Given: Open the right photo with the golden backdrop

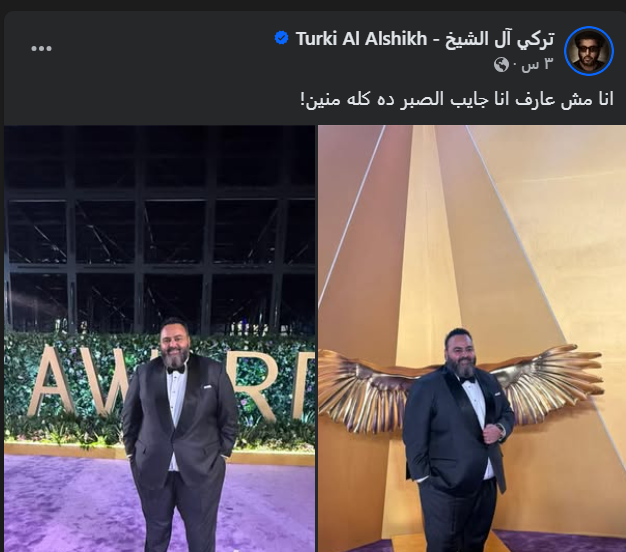Looking at the screenshot, I should 472,338.
